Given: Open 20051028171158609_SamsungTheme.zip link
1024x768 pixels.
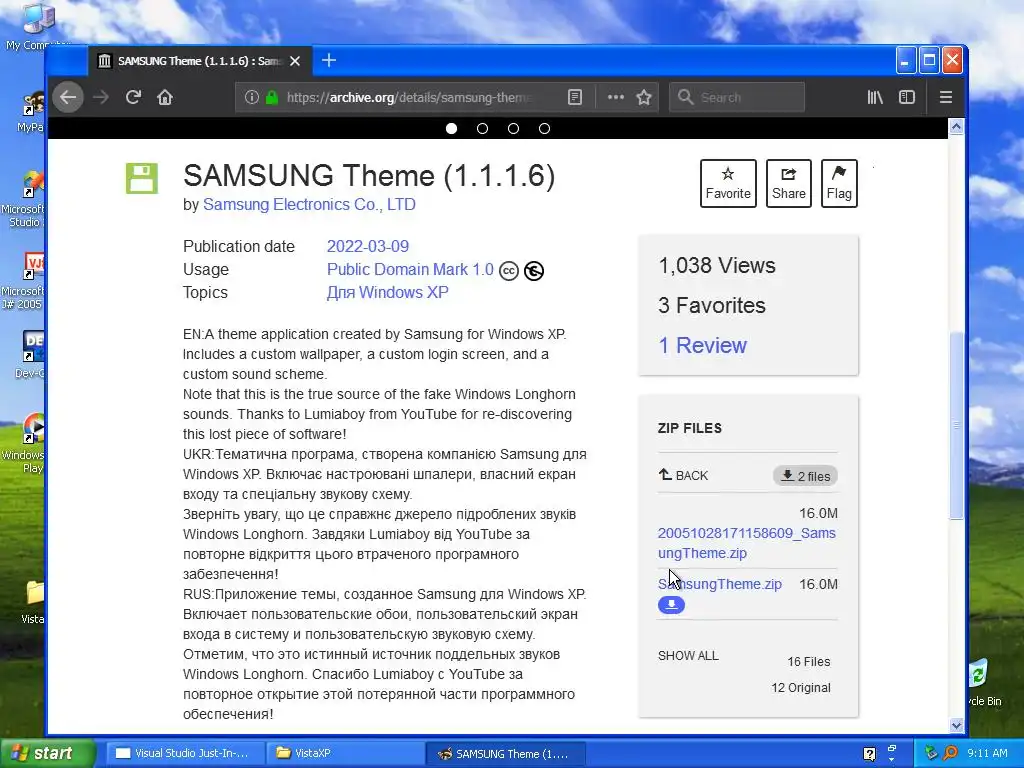Looking at the screenshot, I should coord(746,543).
